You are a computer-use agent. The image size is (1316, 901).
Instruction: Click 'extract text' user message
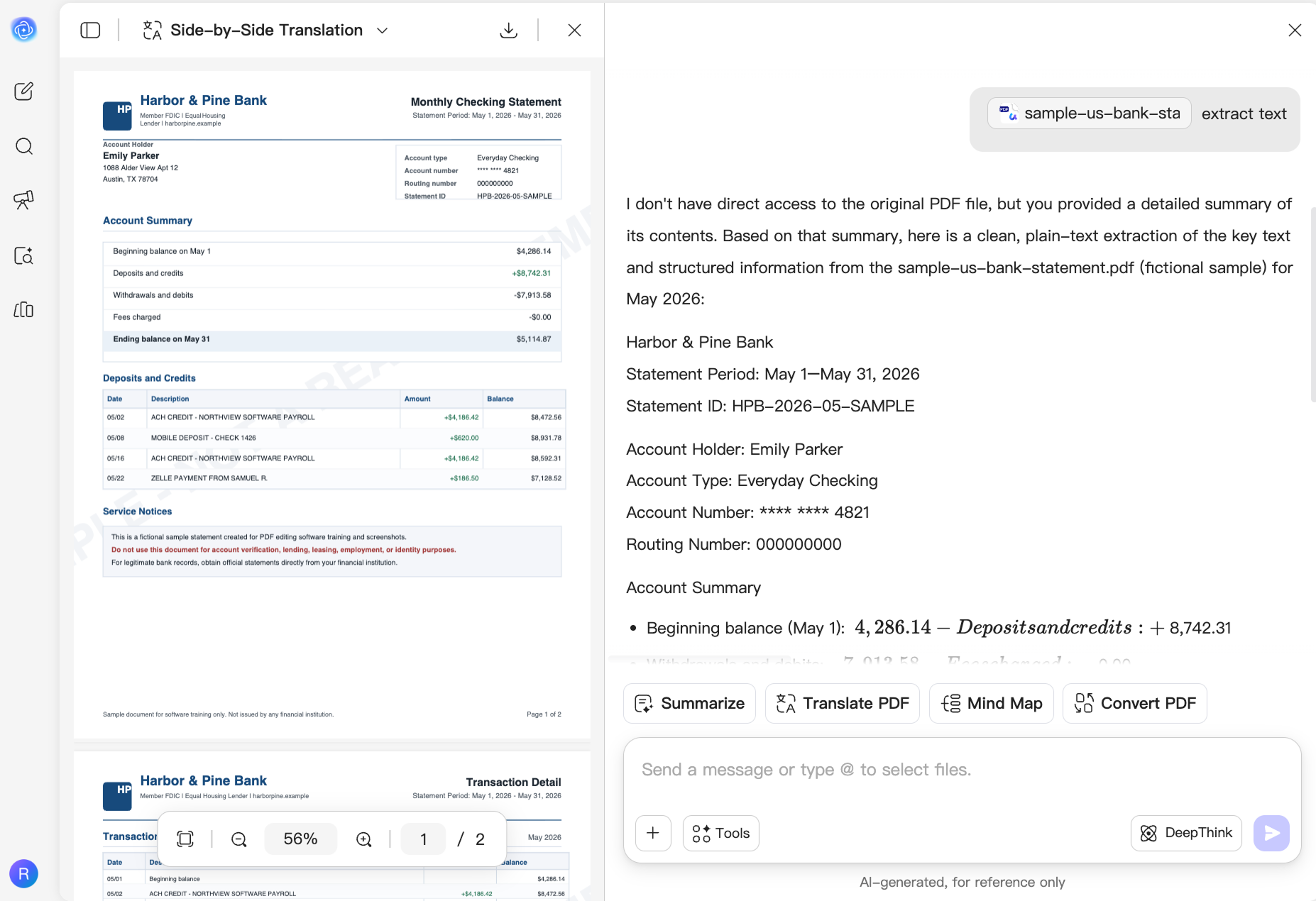click(1244, 114)
